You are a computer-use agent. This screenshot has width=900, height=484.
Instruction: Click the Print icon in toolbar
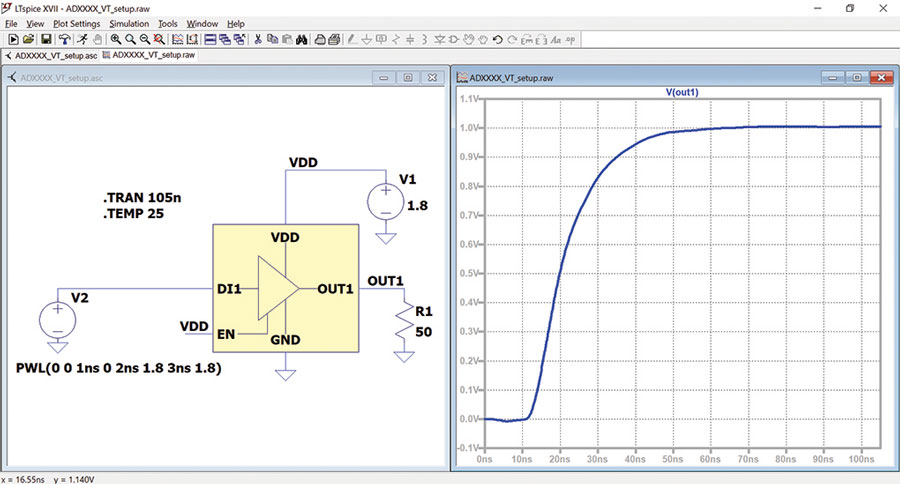tap(320, 39)
